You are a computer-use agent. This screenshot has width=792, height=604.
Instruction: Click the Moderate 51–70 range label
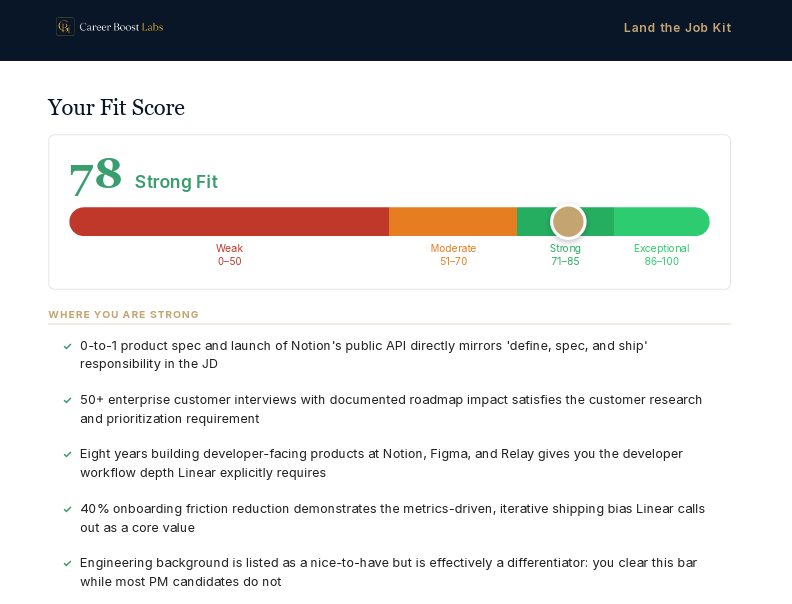click(453, 255)
